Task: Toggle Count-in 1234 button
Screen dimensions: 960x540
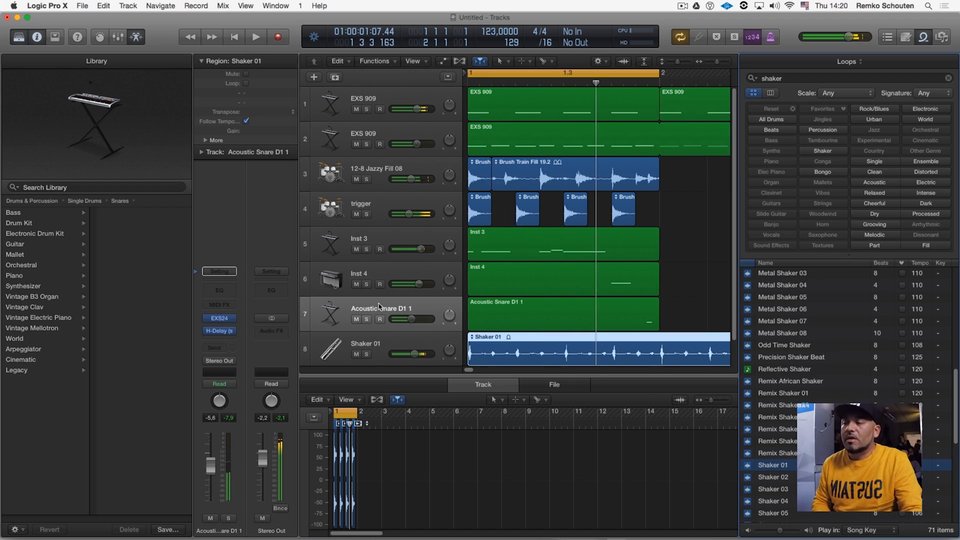Action: [752, 37]
